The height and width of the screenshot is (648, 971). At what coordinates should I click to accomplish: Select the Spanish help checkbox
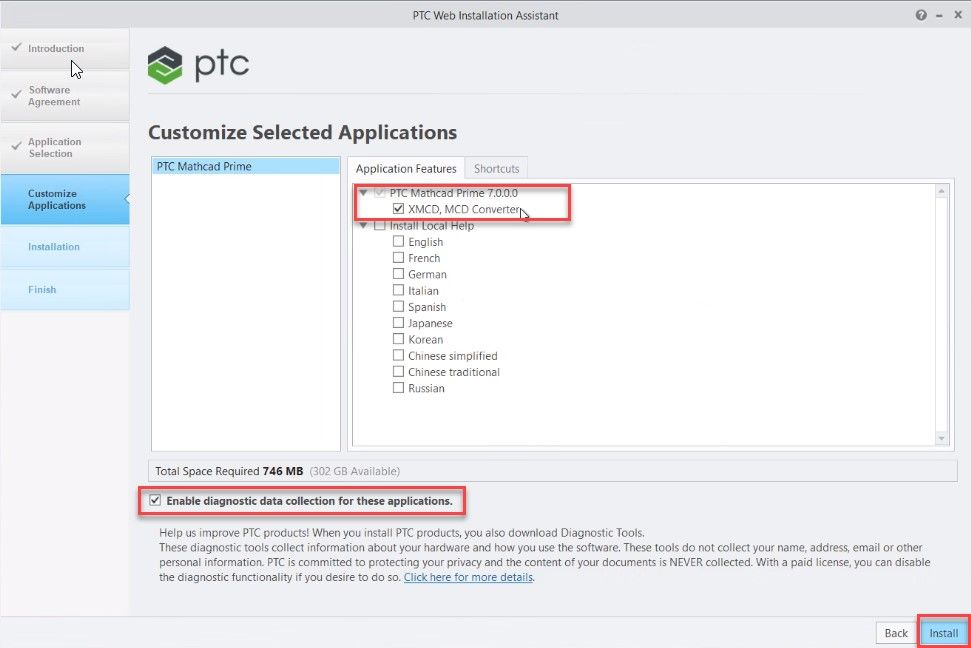pos(398,306)
